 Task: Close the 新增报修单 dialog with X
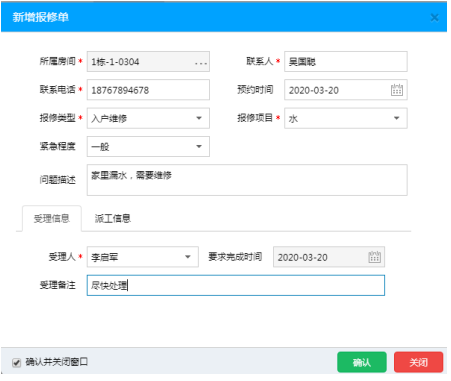pos(434,17)
